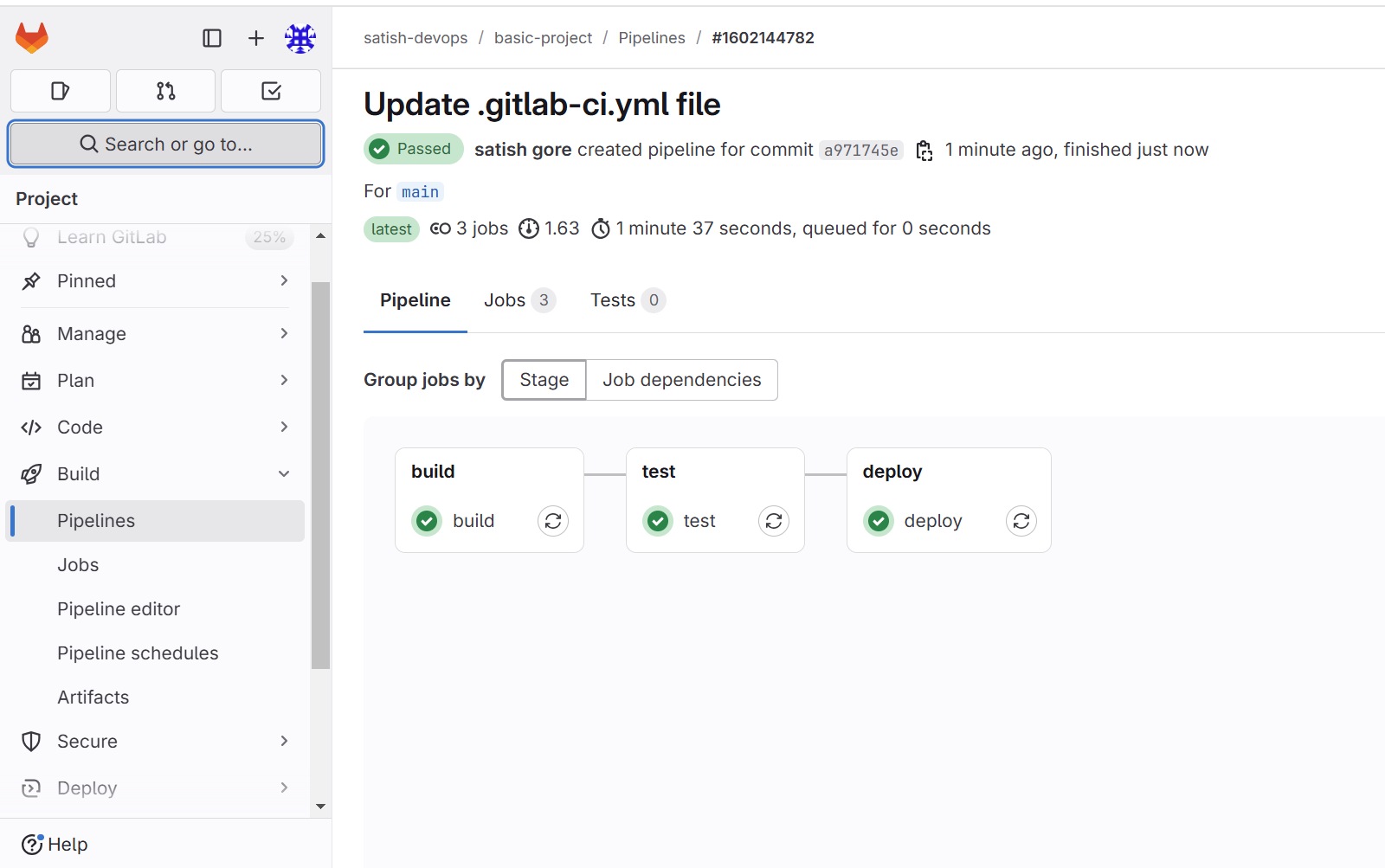Image resolution: width=1385 pixels, height=868 pixels.
Task: Open the assigned issues icon
Action: pos(61,91)
